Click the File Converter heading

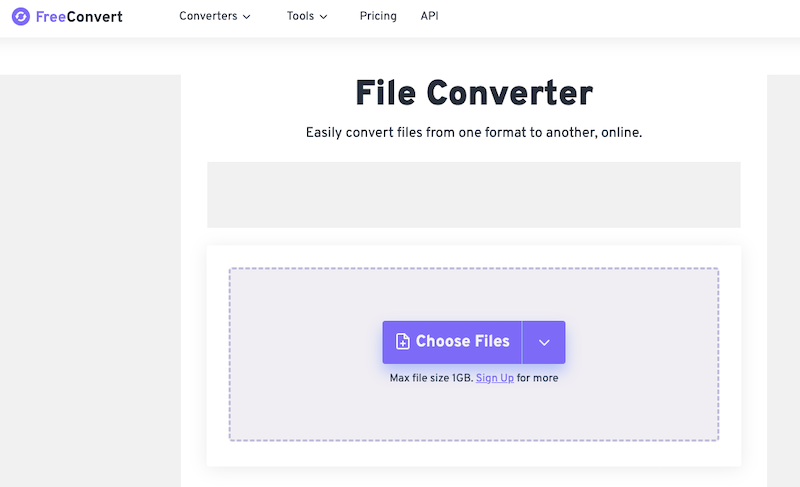coord(473,93)
